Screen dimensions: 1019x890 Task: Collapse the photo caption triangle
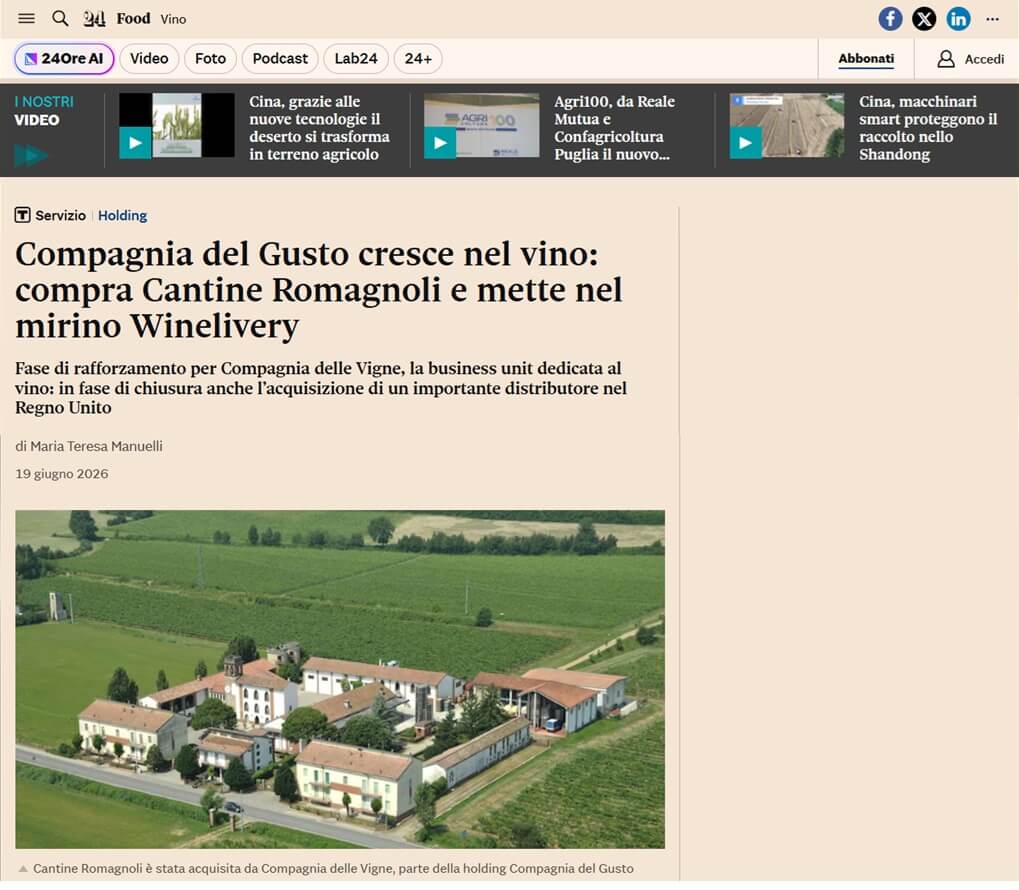click(23, 869)
